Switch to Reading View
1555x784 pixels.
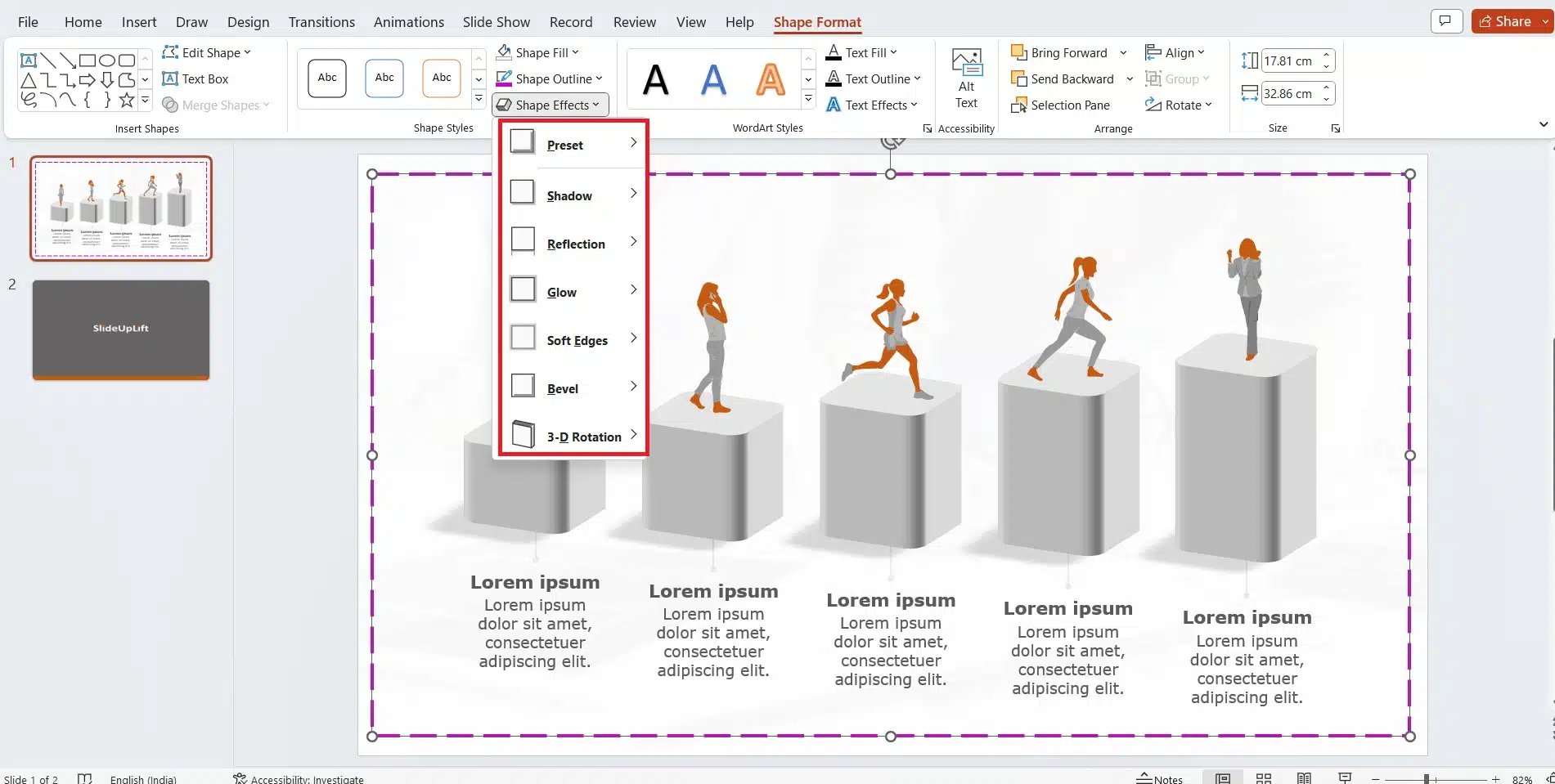coord(1304,778)
